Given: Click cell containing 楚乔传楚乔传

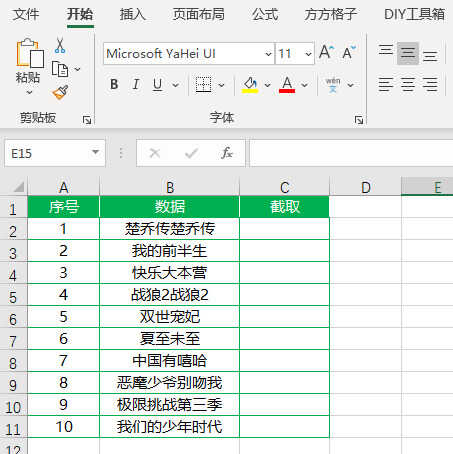Looking at the screenshot, I should [x=170, y=229].
